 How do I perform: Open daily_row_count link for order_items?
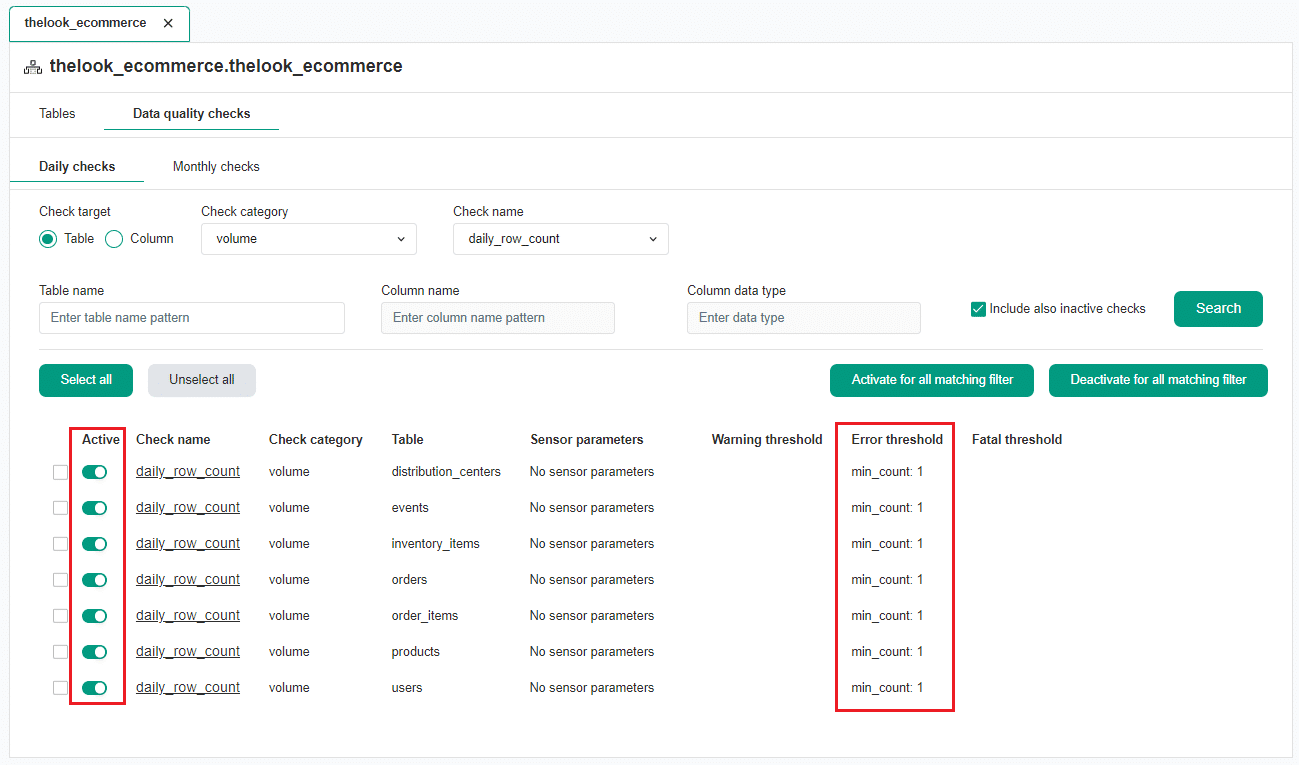(188, 616)
